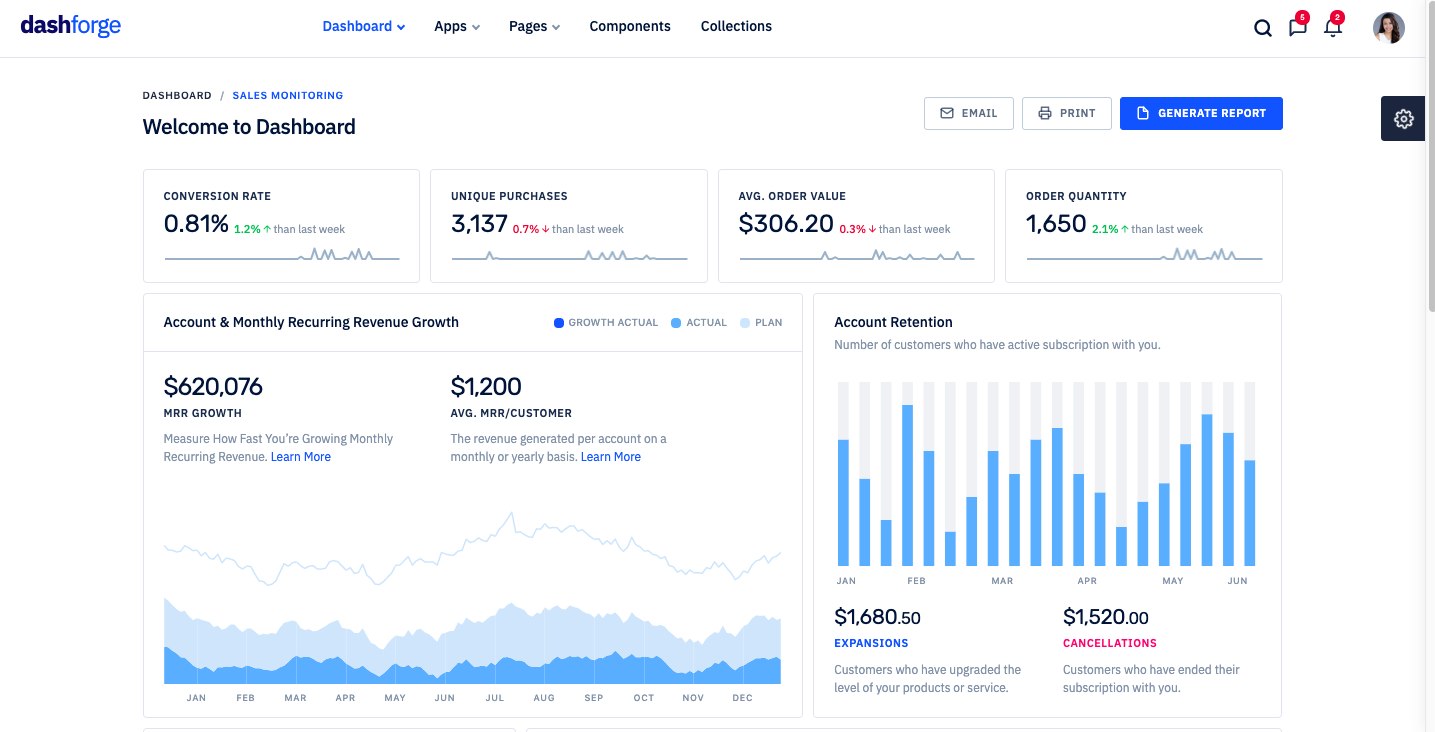Click the FEB label on retention chart
Screen dimensions: 1435x732
pyautogui.click(x=916, y=581)
